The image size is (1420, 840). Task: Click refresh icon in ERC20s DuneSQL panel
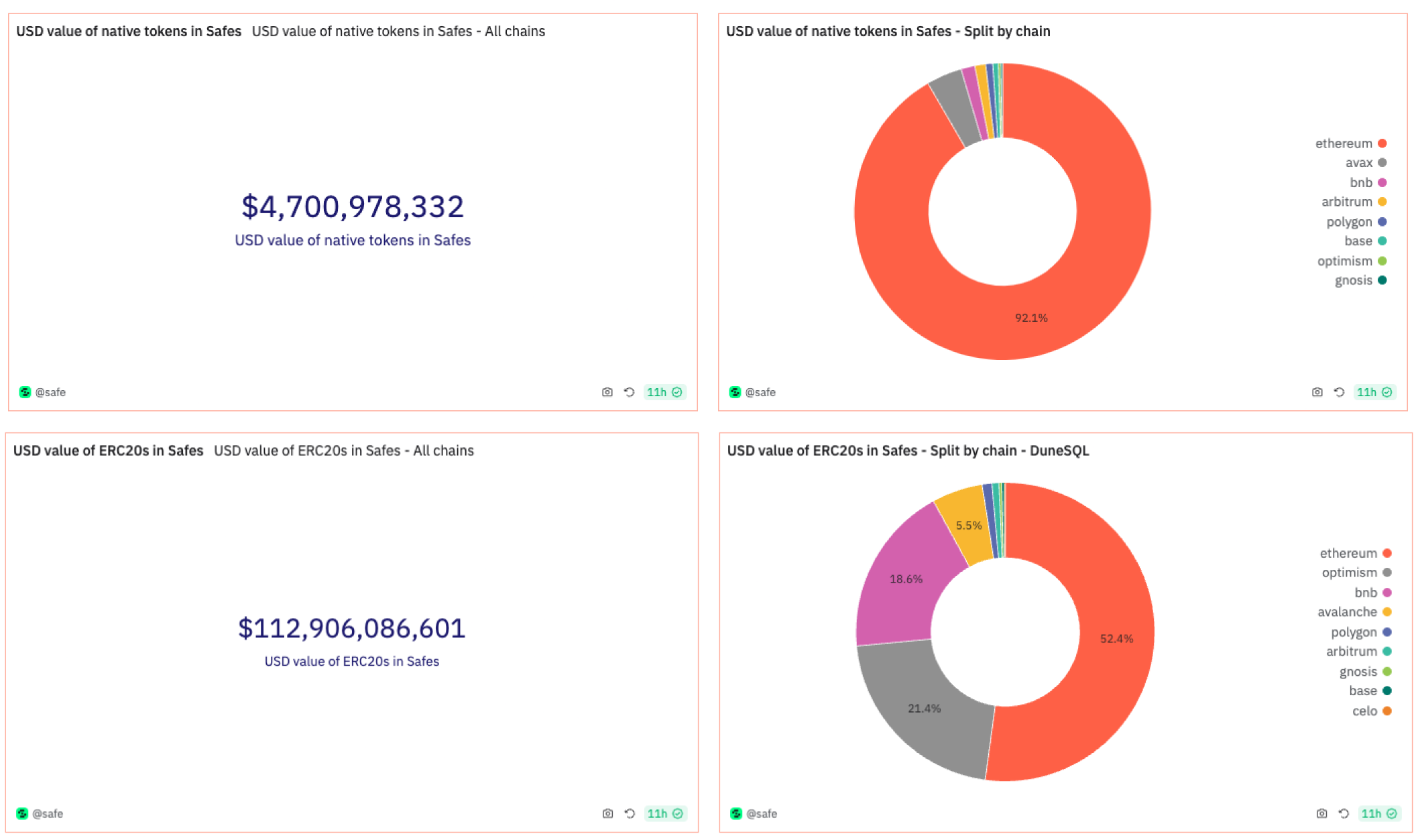click(1344, 813)
